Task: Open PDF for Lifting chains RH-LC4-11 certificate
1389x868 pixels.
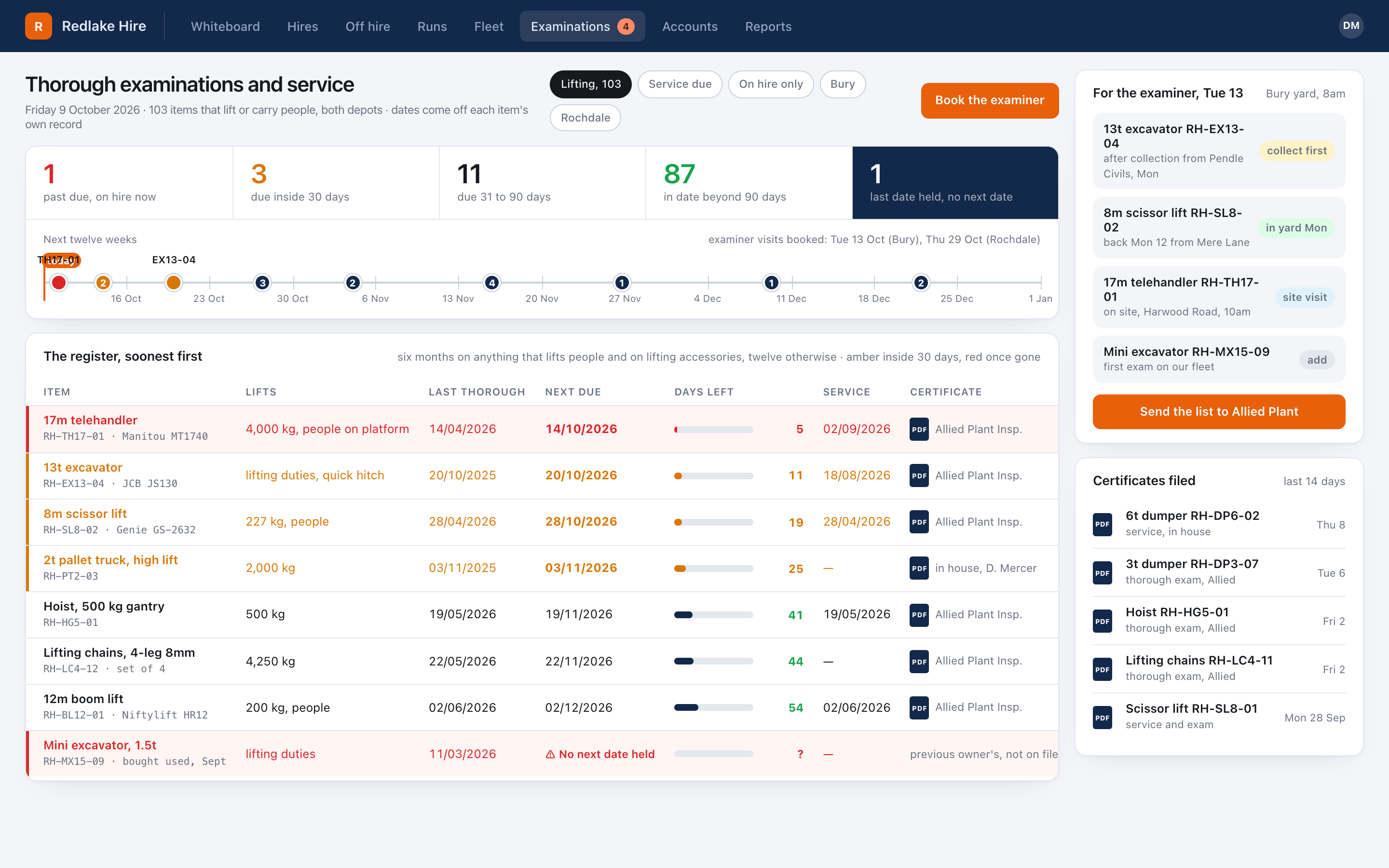Action: click(x=1102, y=669)
